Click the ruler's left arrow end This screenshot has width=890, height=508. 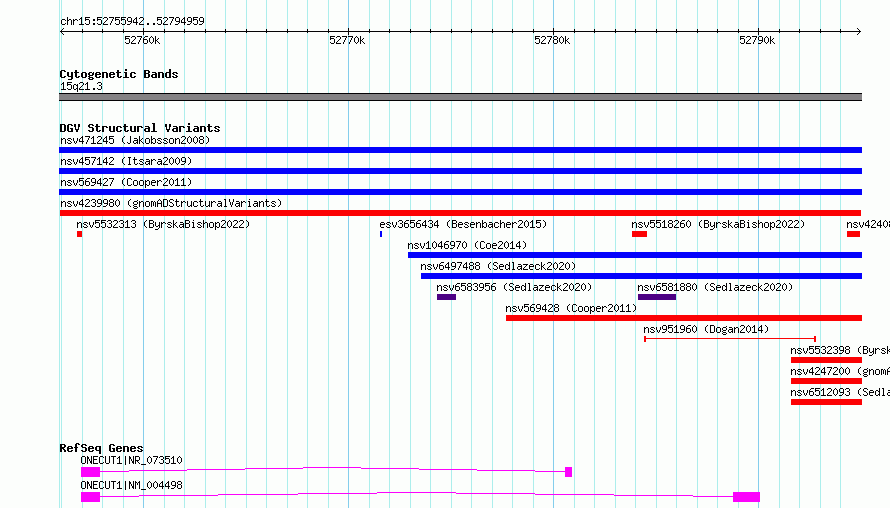[62, 31]
